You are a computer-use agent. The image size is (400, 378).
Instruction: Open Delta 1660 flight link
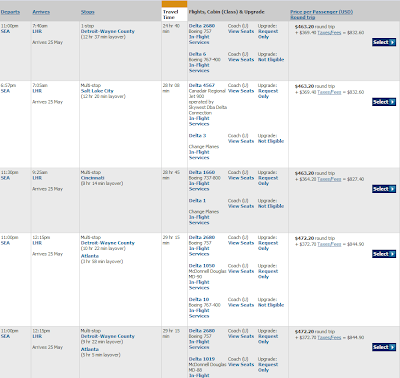tap(202, 172)
